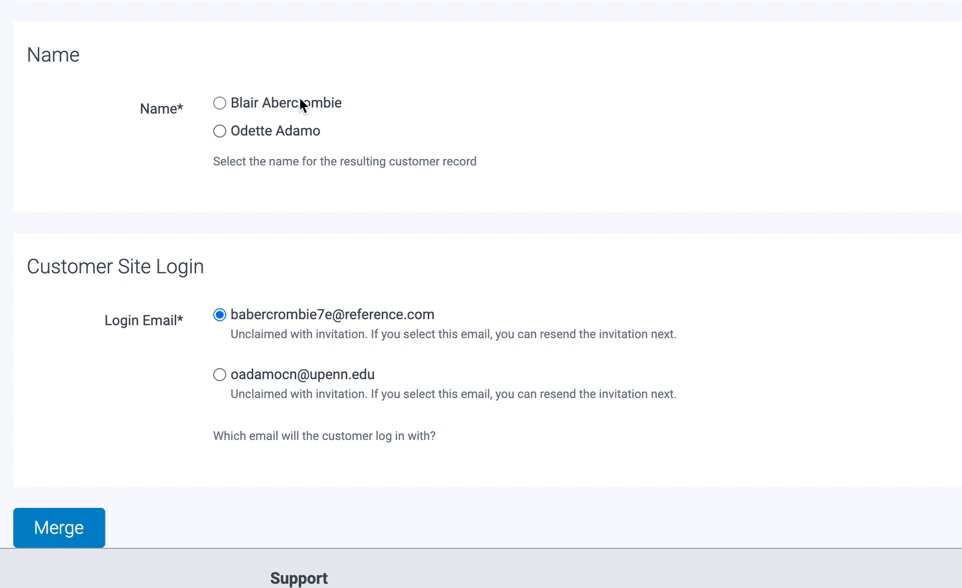The height and width of the screenshot is (588, 962).
Task: Click 'Select the name for the resulting' hint
Action: (344, 161)
